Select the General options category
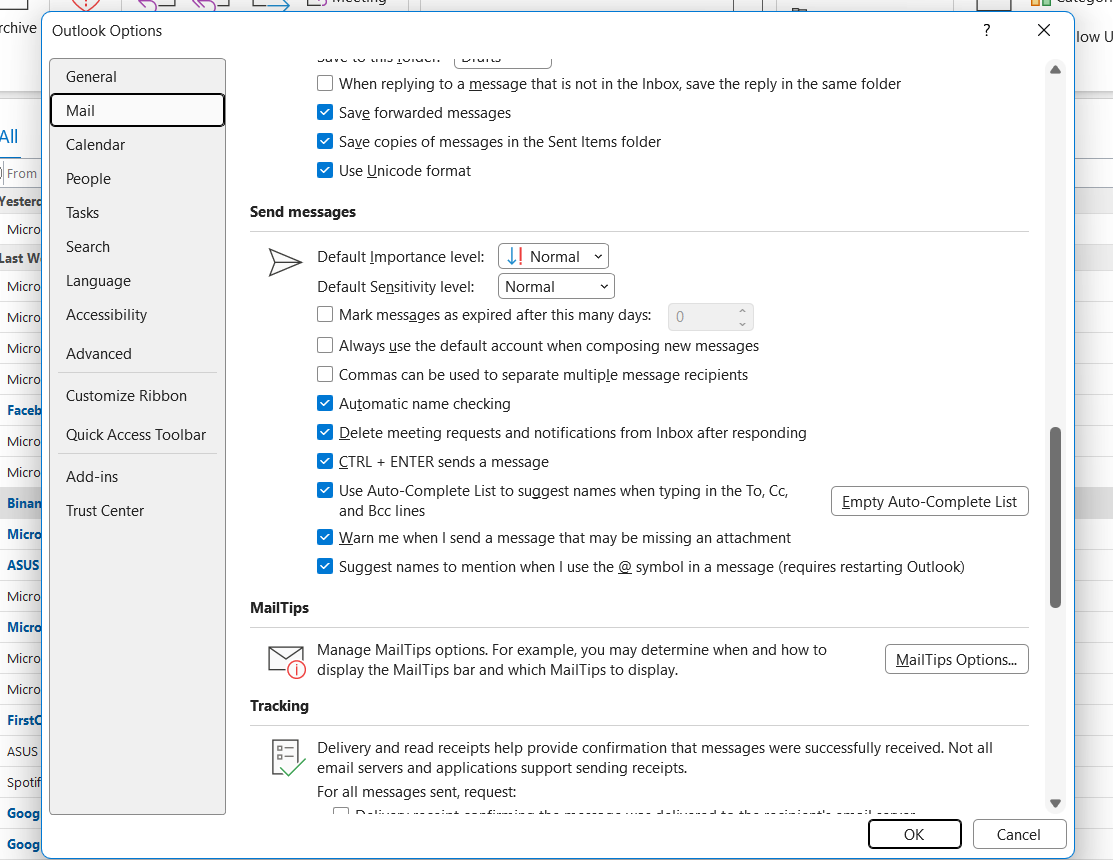Screen dimensions: 1113x860 coord(138,77)
